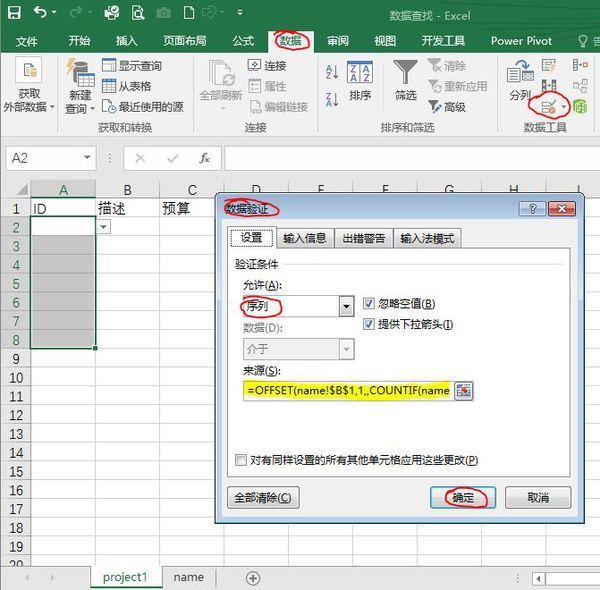Open data validation dropdown arrow

pyautogui.click(x=564, y=107)
